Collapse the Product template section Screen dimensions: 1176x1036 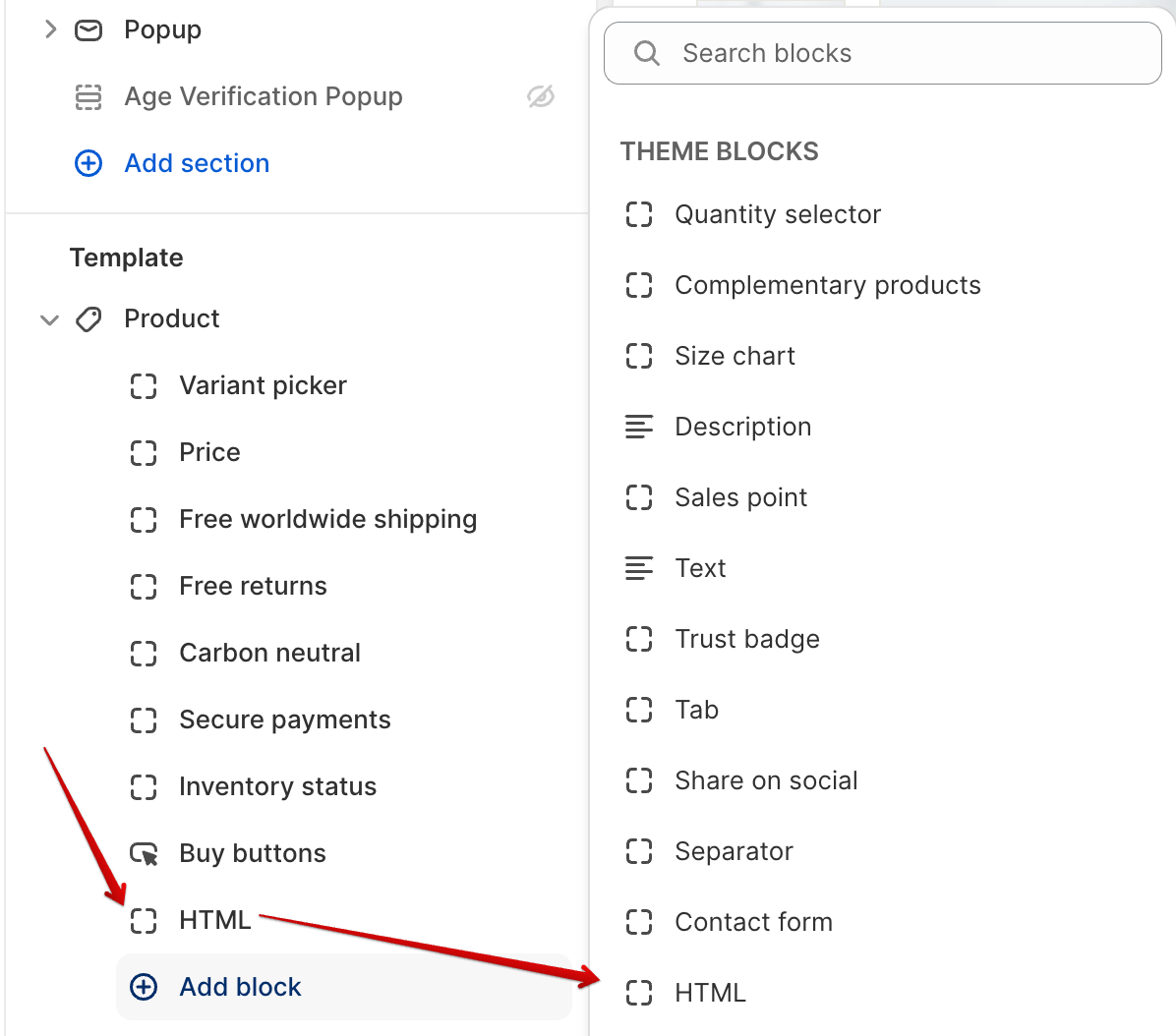coord(50,319)
